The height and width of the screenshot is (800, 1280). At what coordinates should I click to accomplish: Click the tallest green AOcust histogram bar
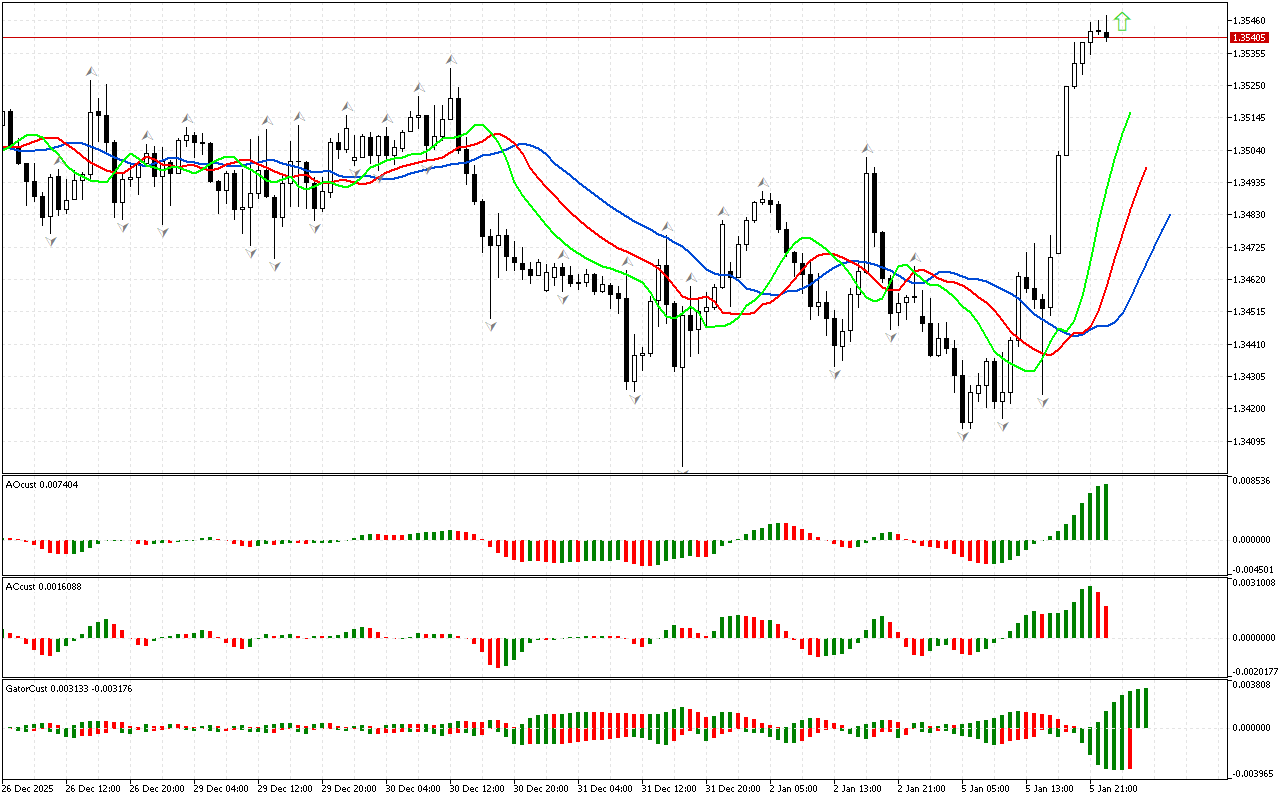(1106, 512)
